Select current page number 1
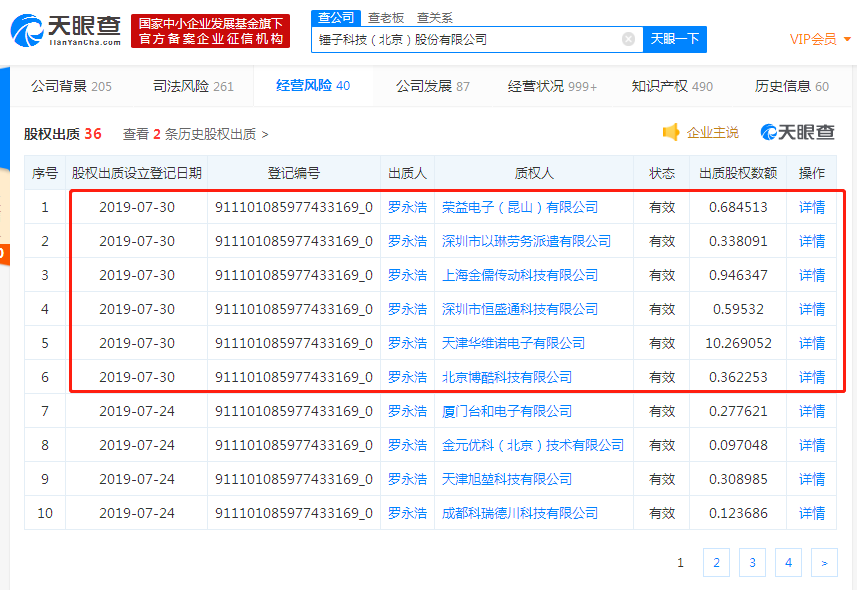 tap(680, 563)
